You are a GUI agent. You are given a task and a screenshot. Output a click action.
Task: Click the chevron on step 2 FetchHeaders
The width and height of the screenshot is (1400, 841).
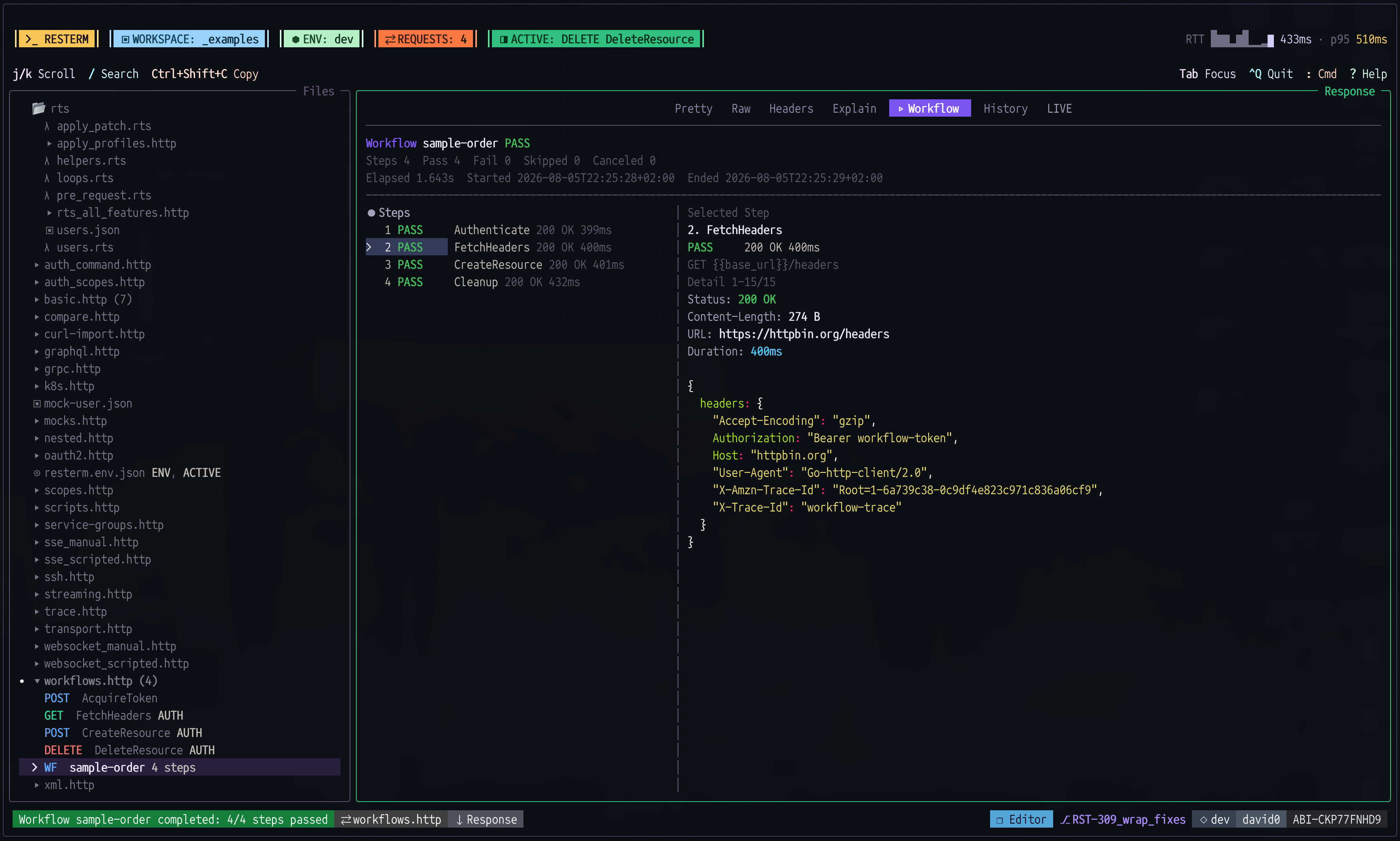point(369,247)
